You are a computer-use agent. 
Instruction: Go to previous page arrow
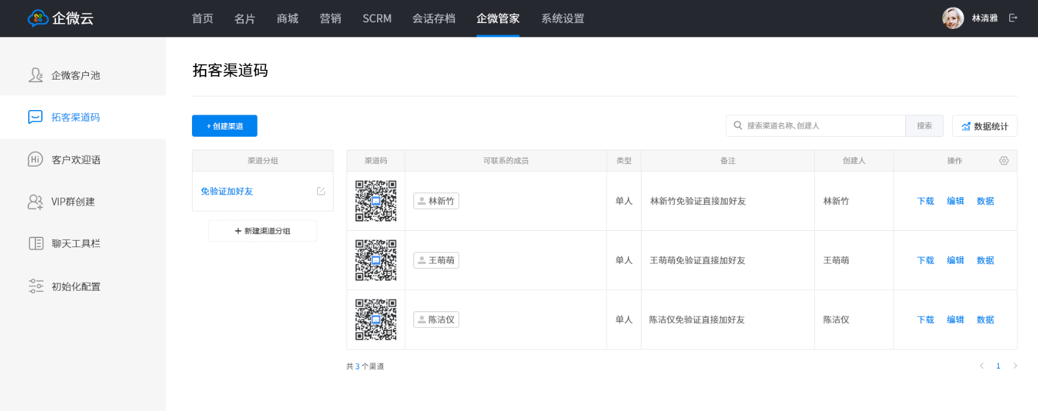tap(981, 365)
